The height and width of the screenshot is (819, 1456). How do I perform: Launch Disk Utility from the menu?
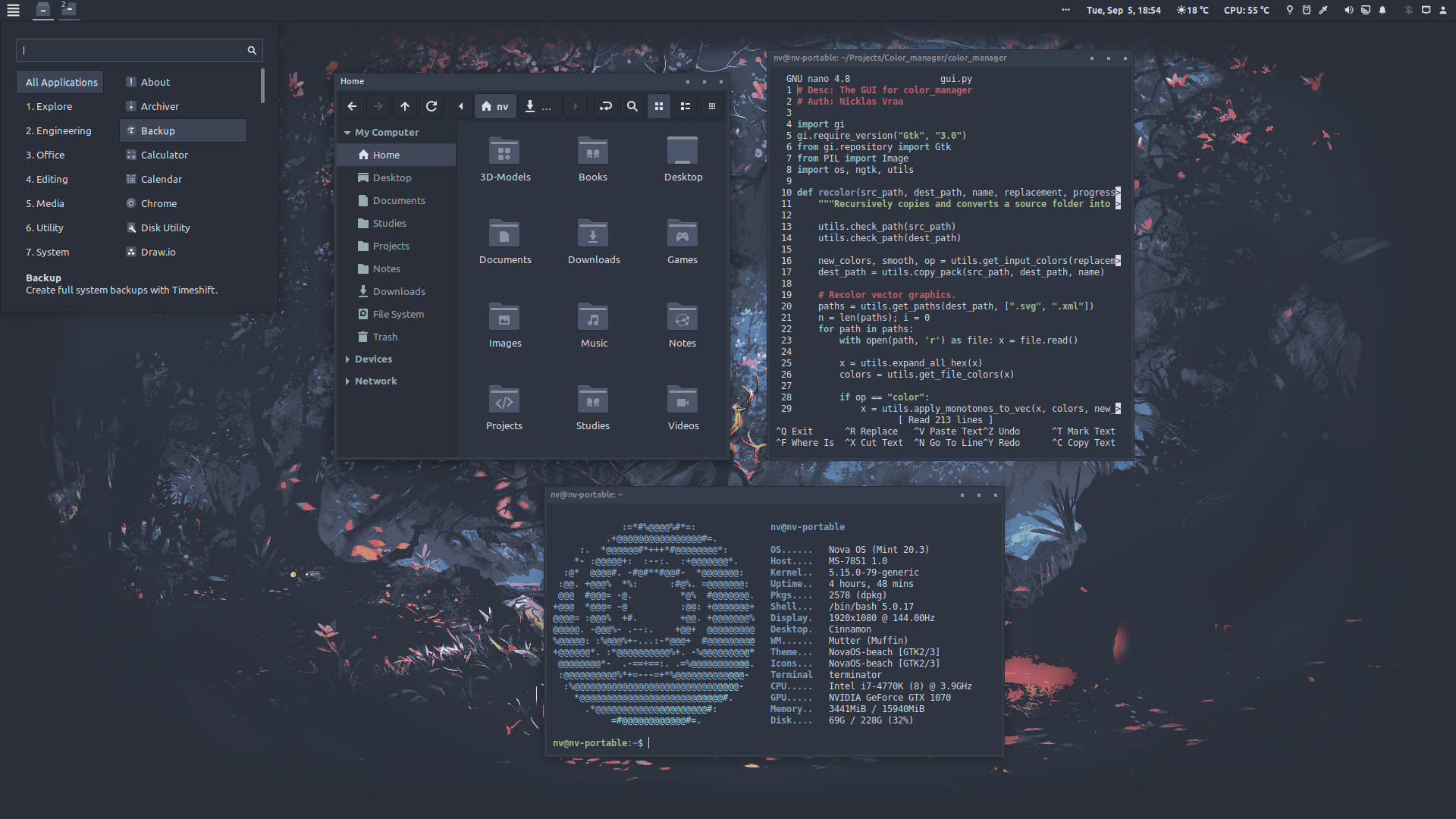pyautogui.click(x=165, y=227)
